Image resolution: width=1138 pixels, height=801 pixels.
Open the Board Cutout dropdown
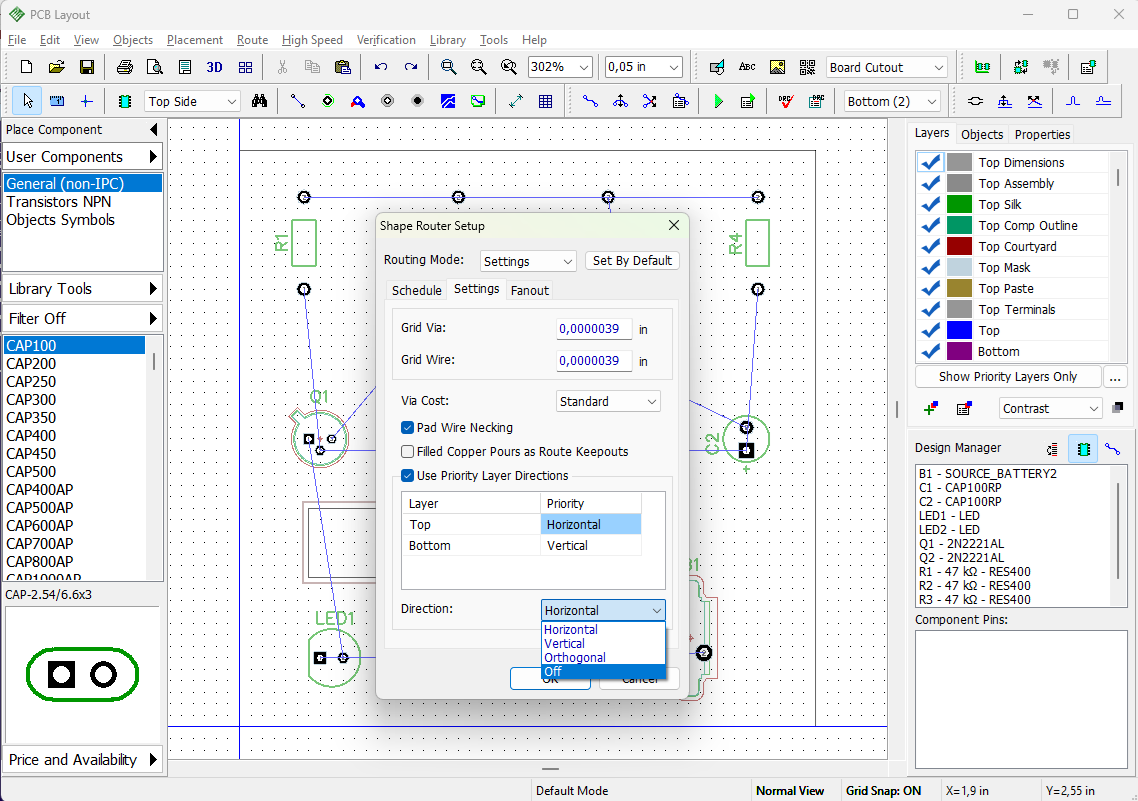(887, 67)
